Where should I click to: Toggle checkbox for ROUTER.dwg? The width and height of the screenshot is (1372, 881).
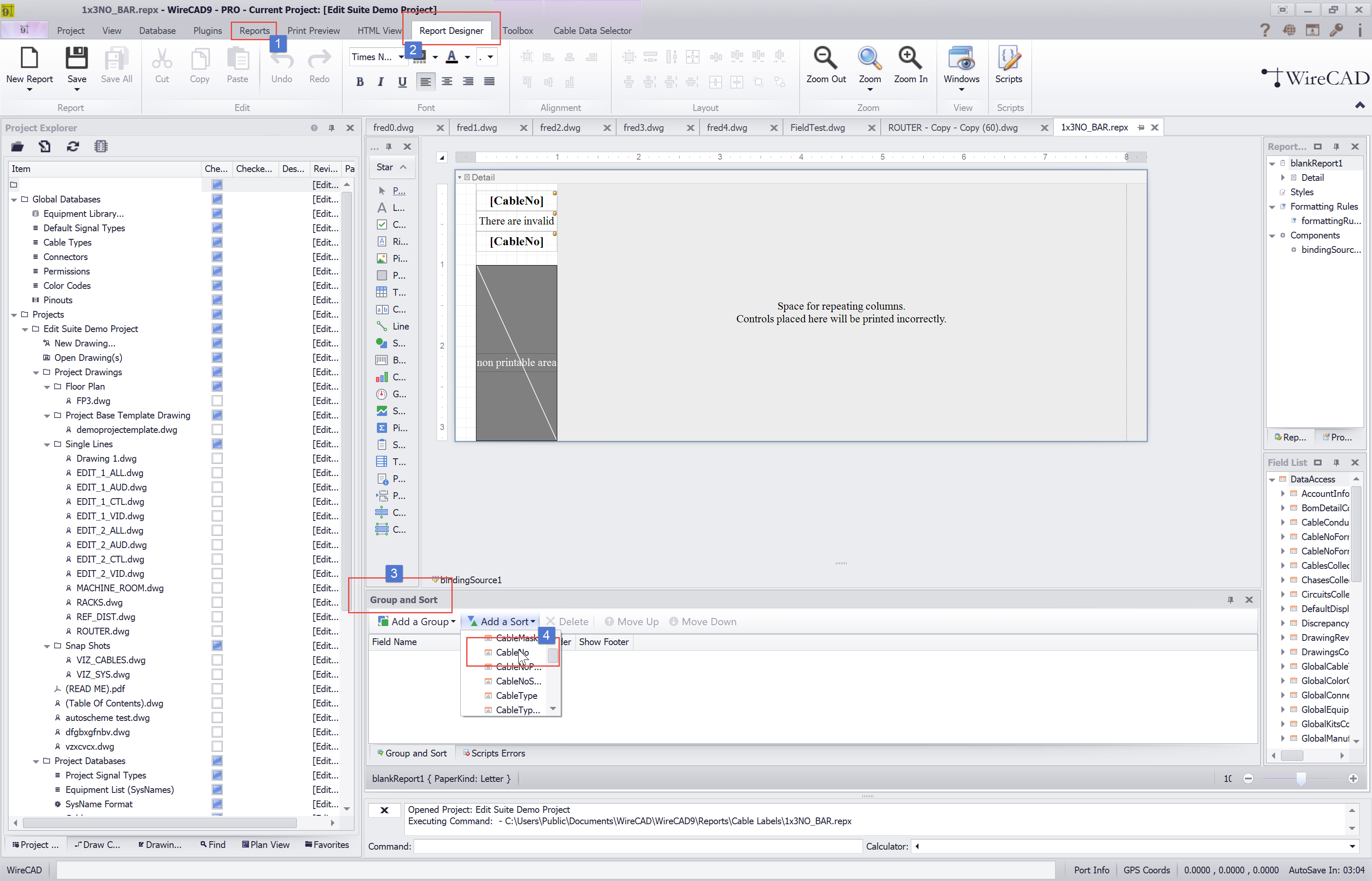click(217, 631)
